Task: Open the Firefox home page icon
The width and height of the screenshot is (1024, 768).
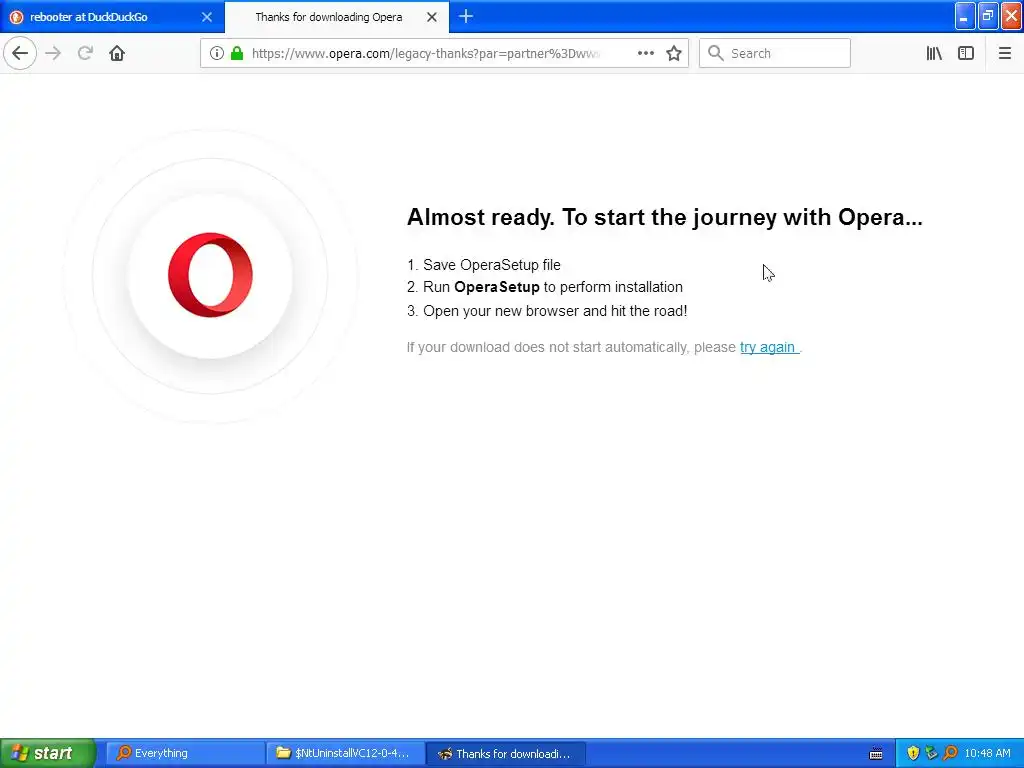Action: 117,54
